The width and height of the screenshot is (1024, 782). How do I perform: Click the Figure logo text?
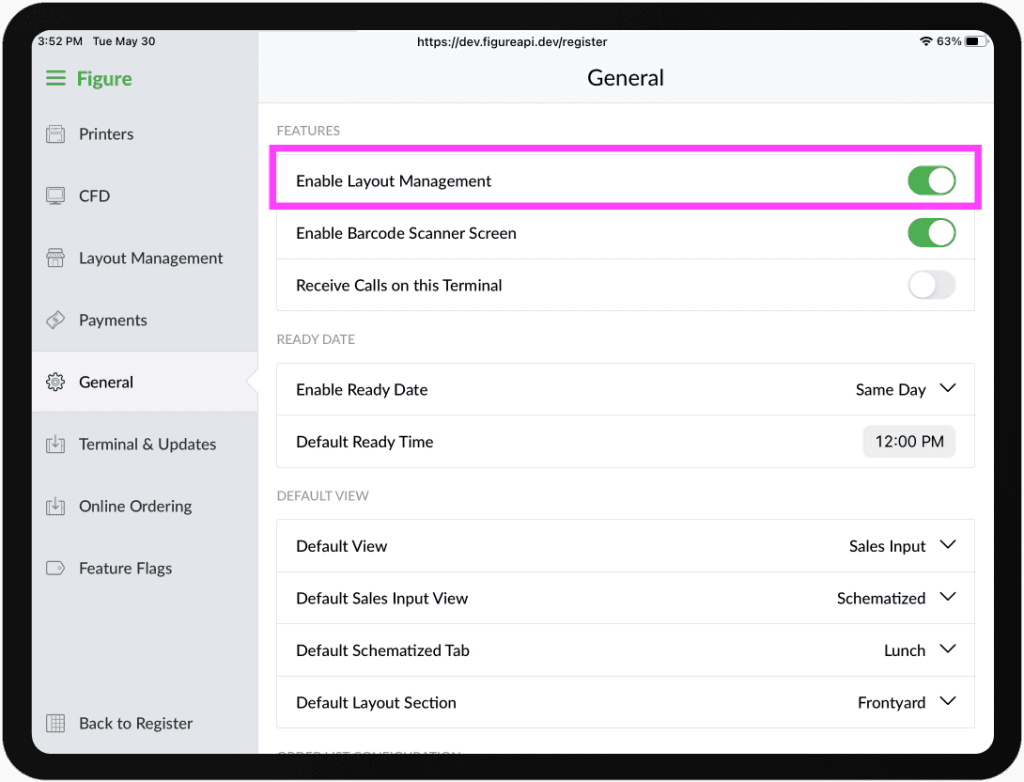coord(104,79)
